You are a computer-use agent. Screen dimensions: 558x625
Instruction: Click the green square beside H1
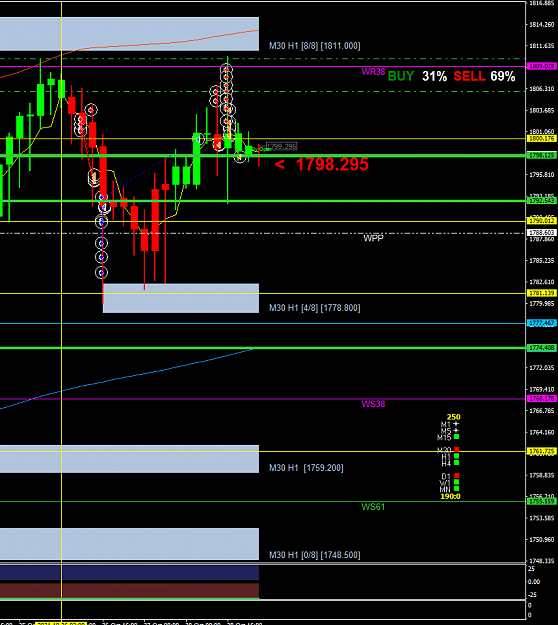456,456
